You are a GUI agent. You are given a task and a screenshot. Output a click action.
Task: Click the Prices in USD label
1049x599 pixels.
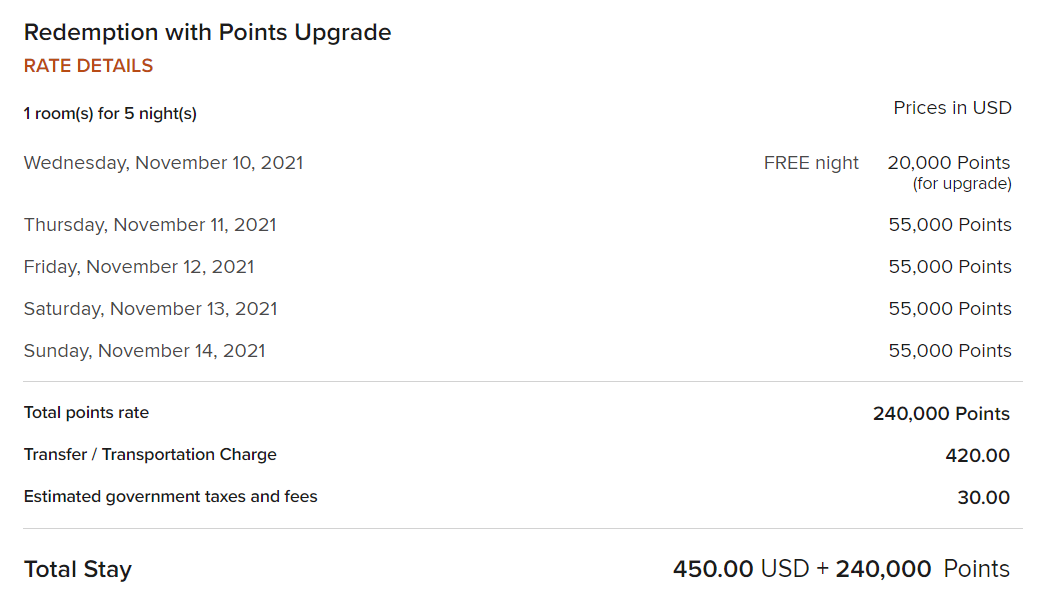(x=952, y=108)
